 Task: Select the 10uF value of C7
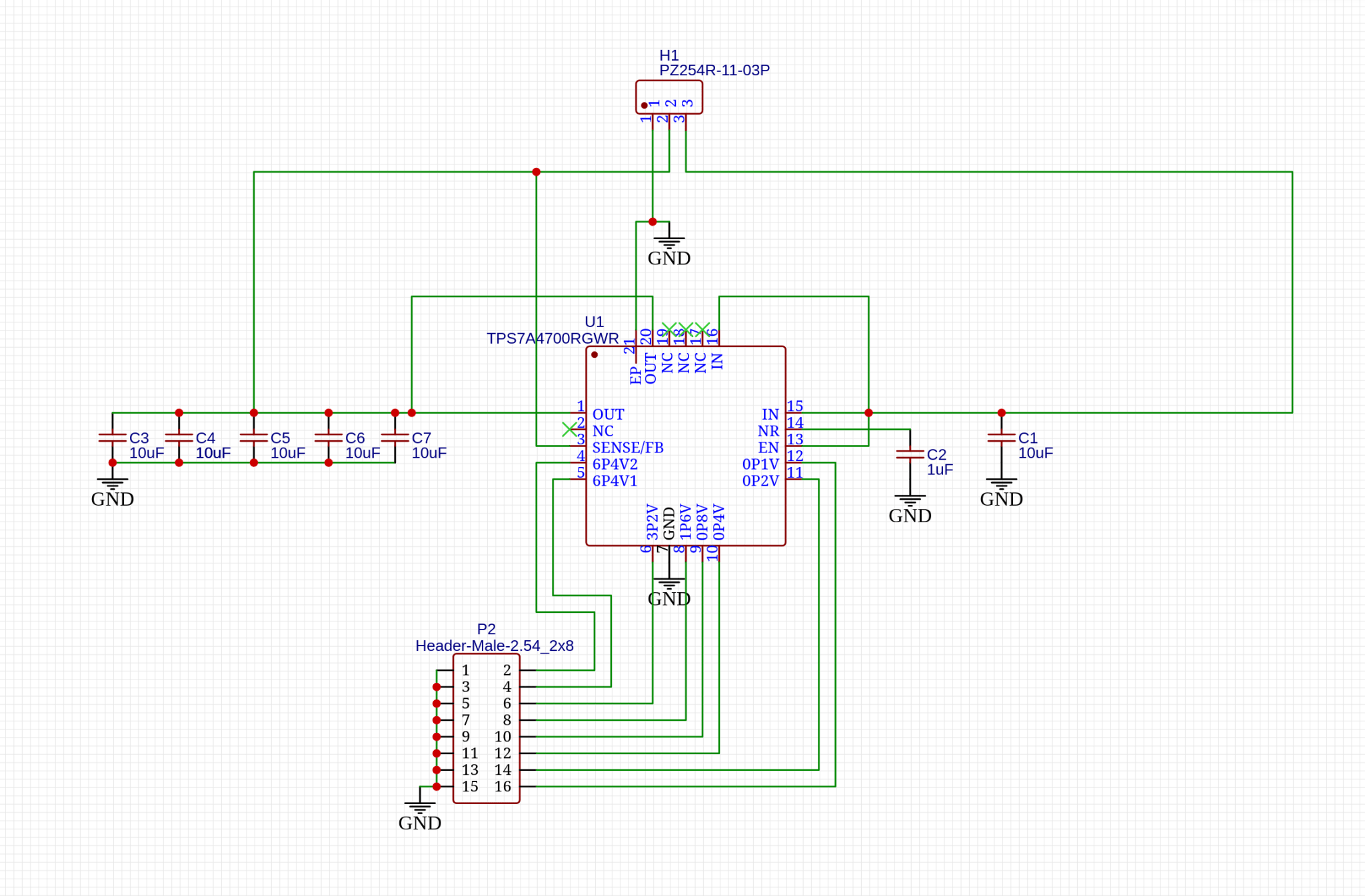pos(429,453)
